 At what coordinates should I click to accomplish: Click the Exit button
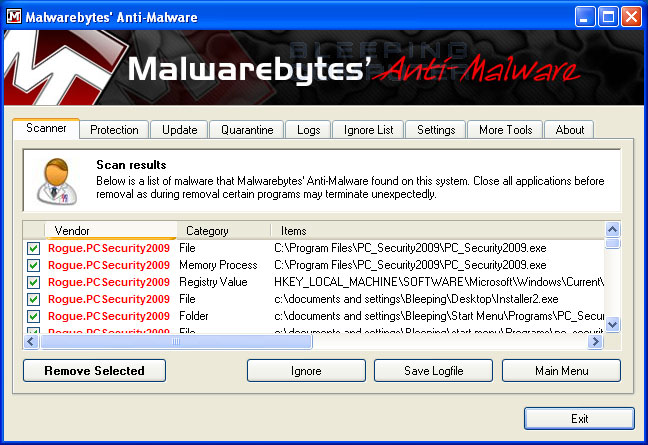coord(579,419)
